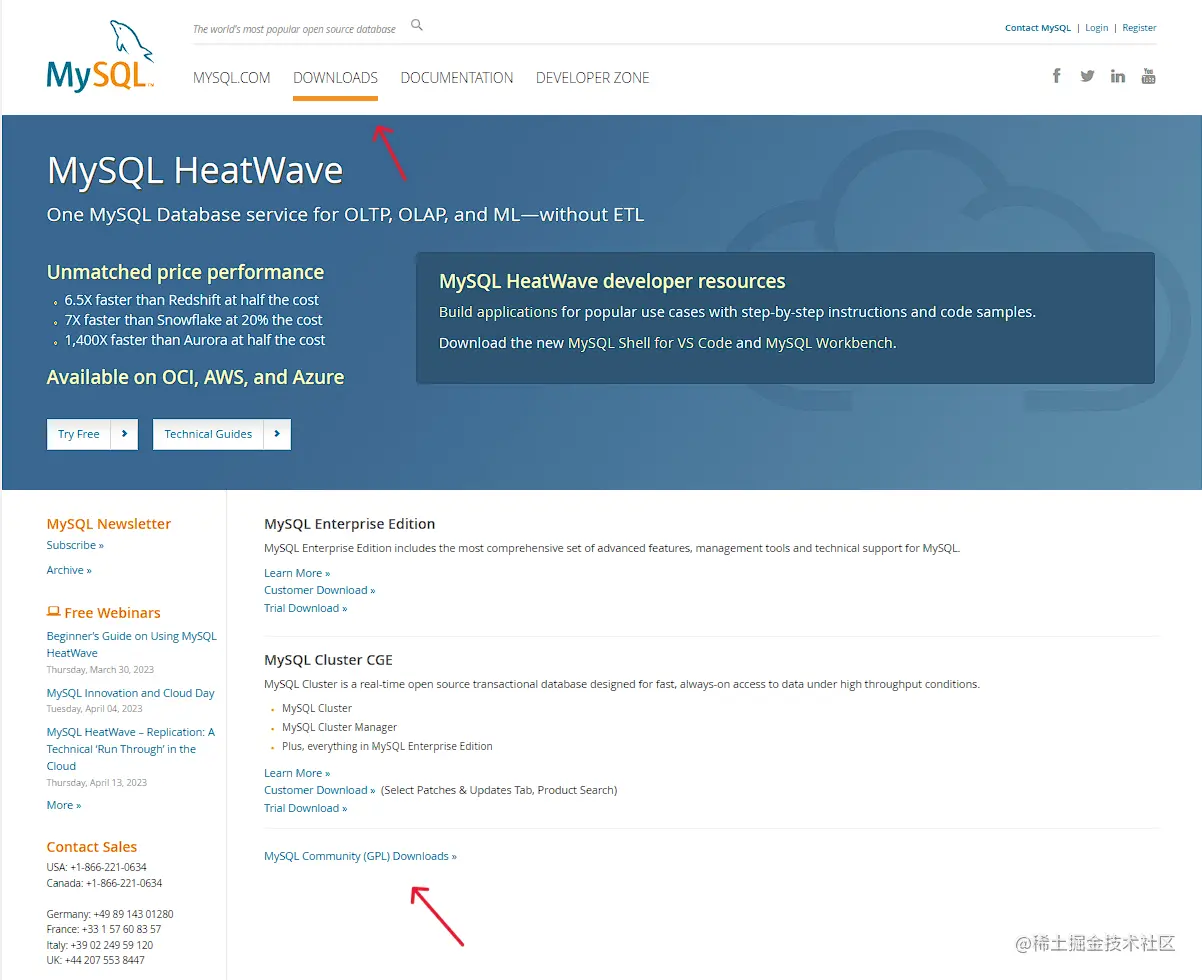
Task: Open the Register link
Action: [x=1139, y=28]
